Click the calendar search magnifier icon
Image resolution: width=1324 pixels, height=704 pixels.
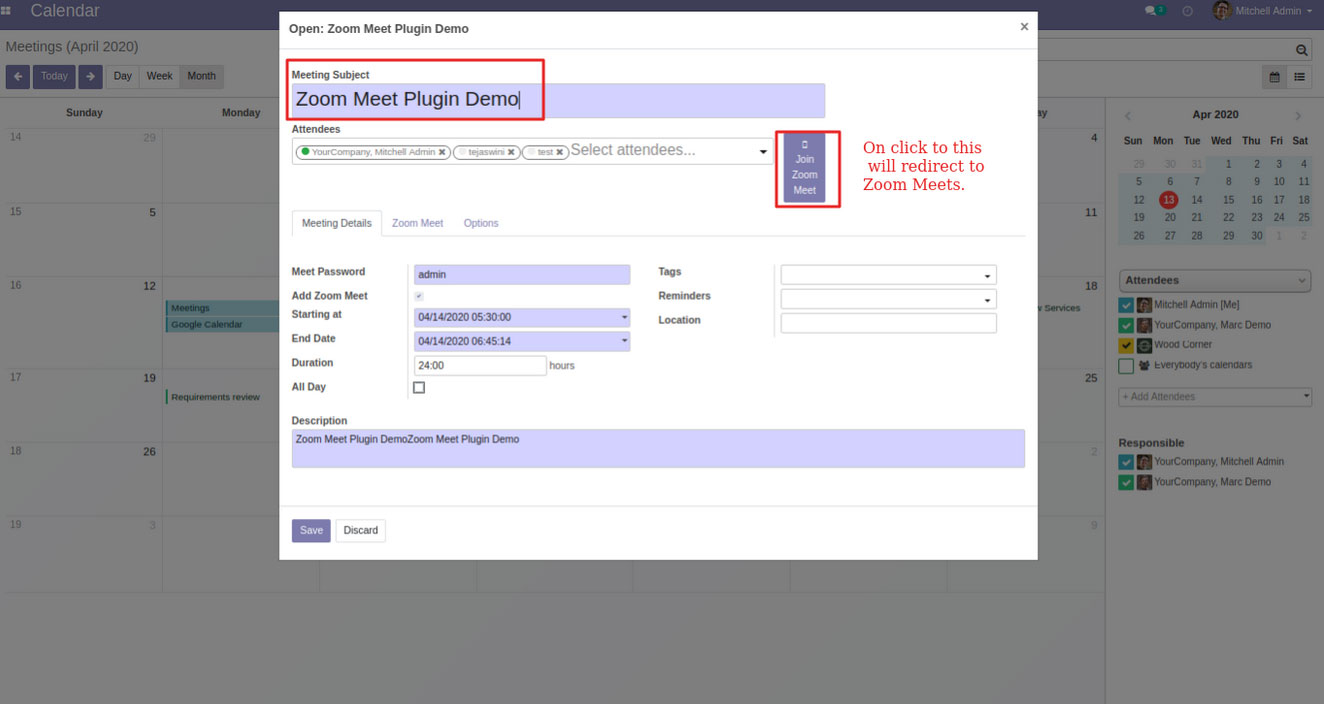click(x=1301, y=49)
